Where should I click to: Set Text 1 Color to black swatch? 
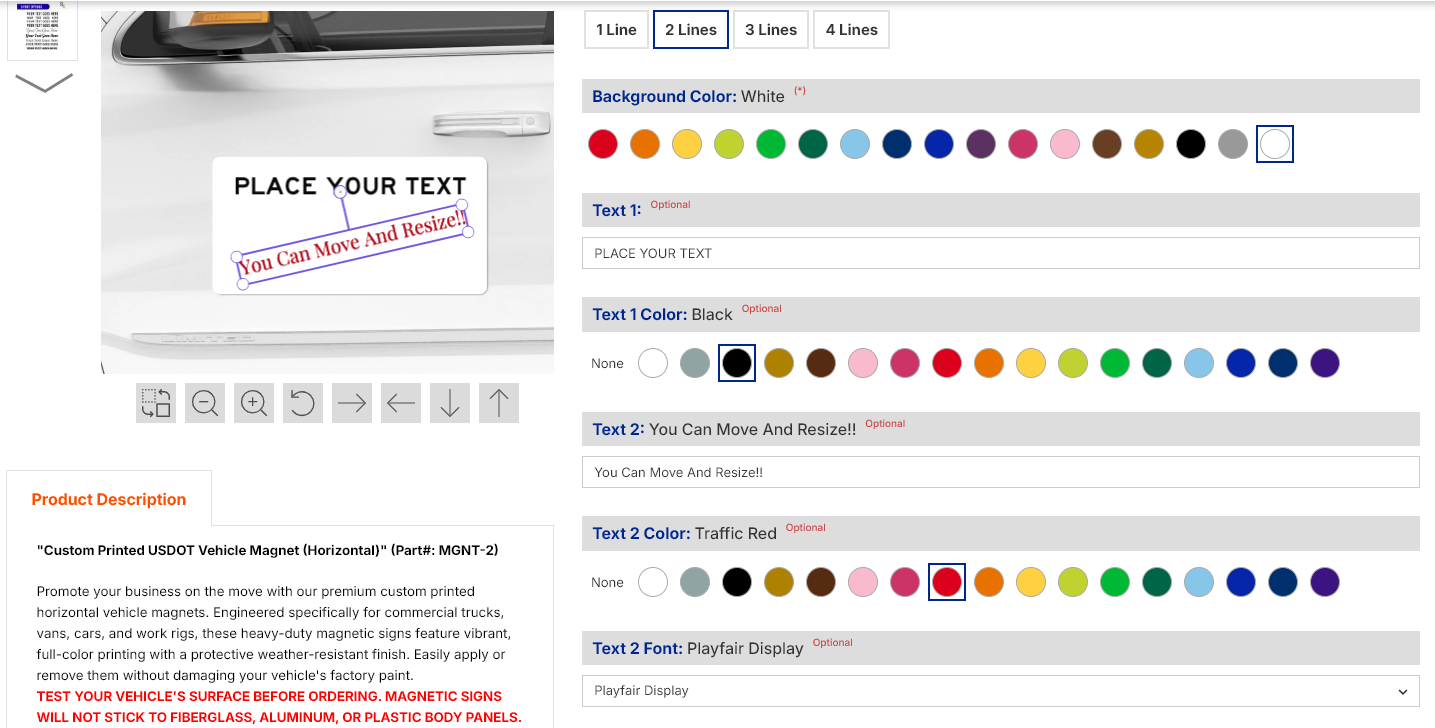tap(737, 363)
